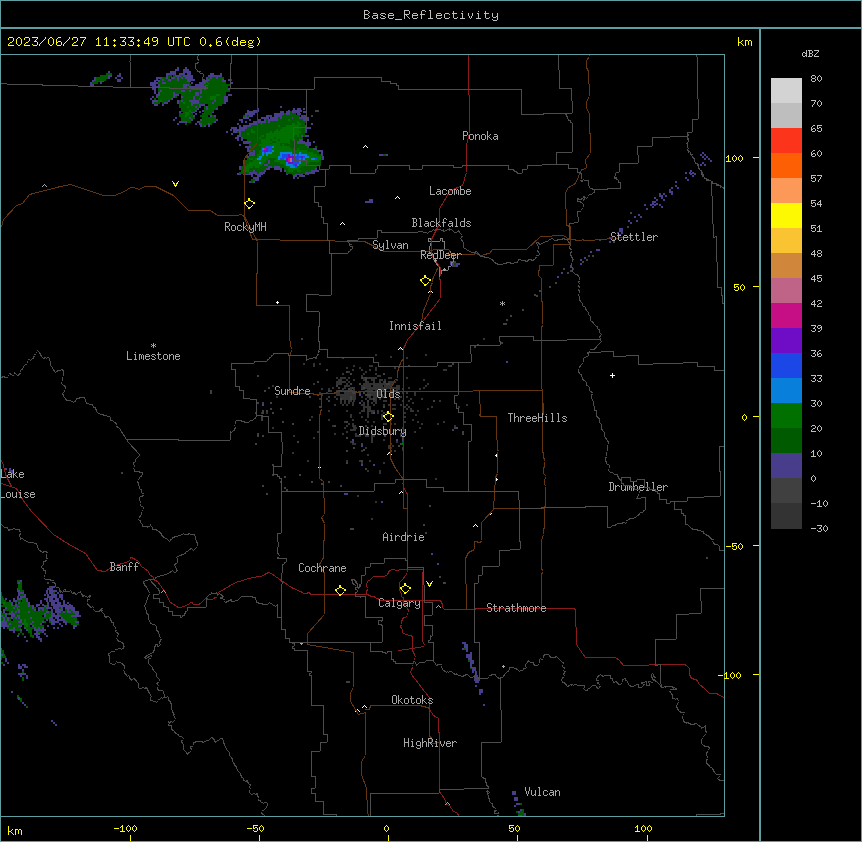Click the Ponoka town label
Image resolution: width=862 pixels, height=842 pixels.
tap(480, 136)
